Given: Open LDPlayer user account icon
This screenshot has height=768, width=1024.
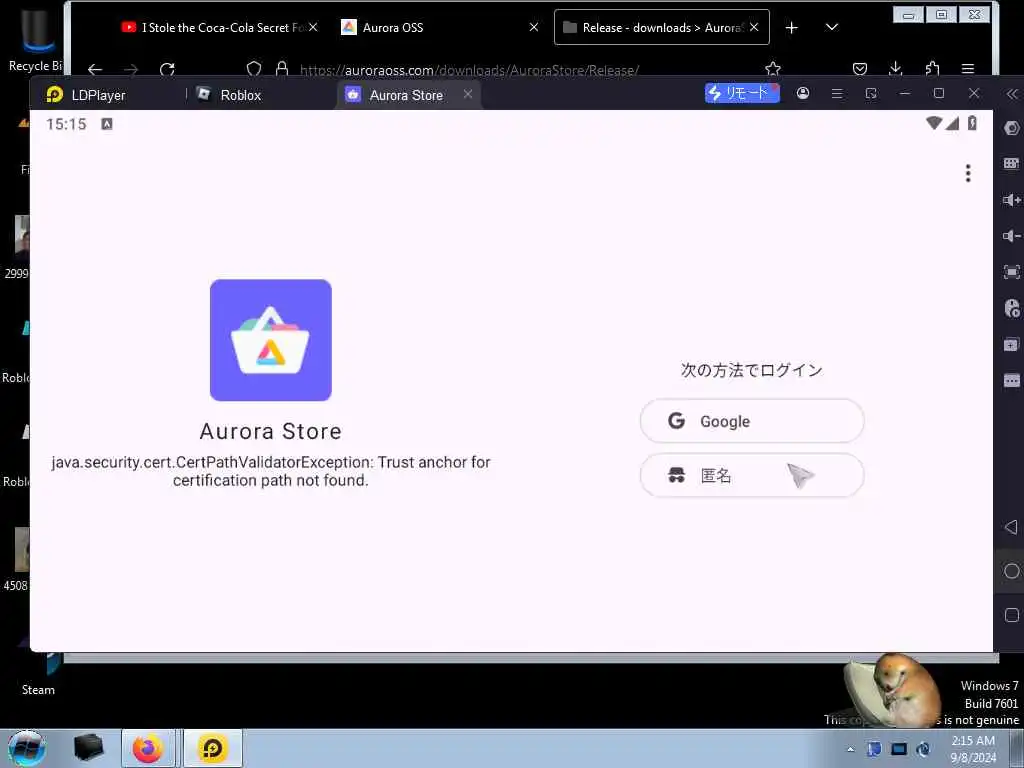Looking at the screenshot, I should tap(803, 93).
